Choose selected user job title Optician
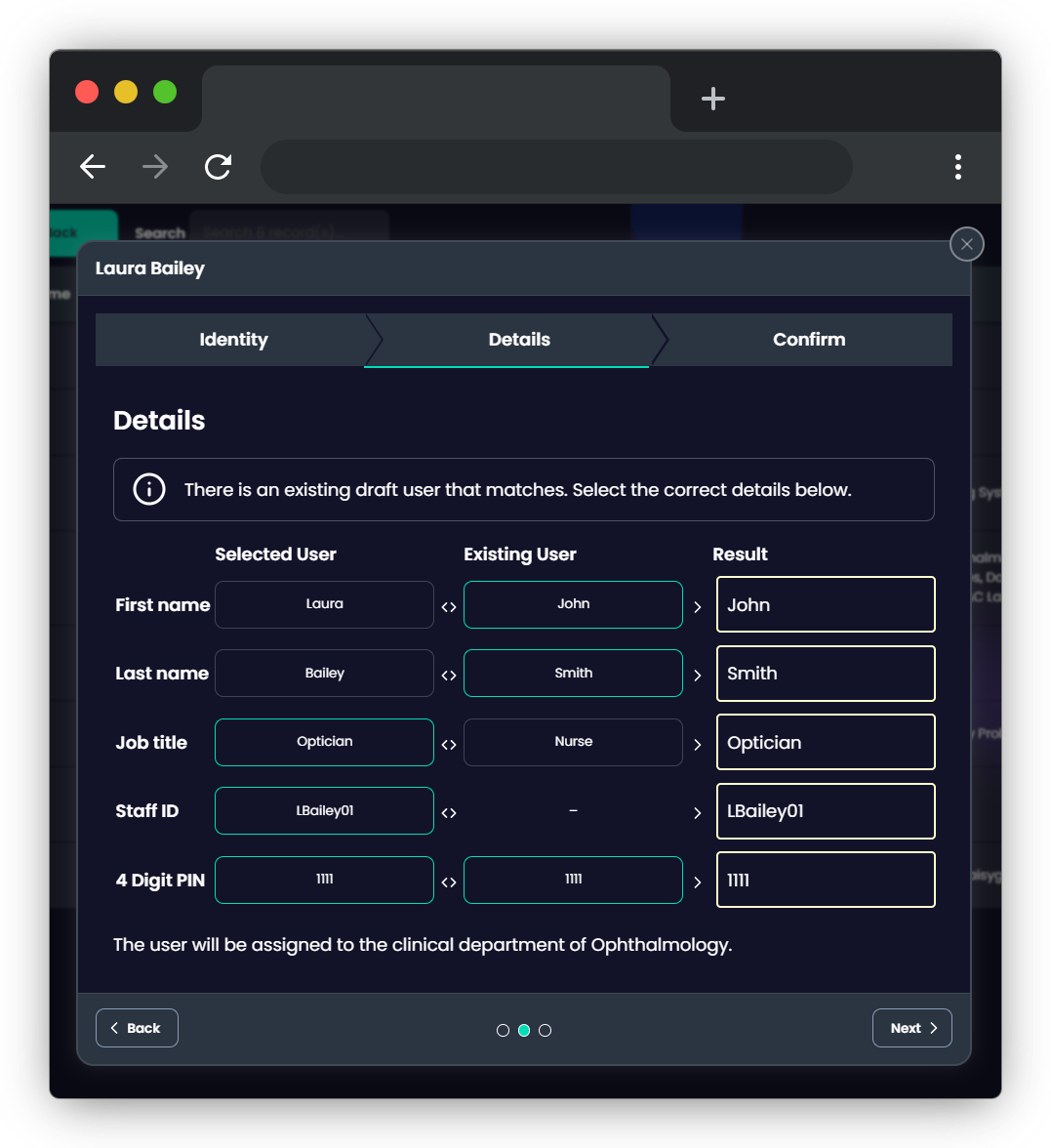Viewport: 1051px width, 1148px height. coord(324,742)
